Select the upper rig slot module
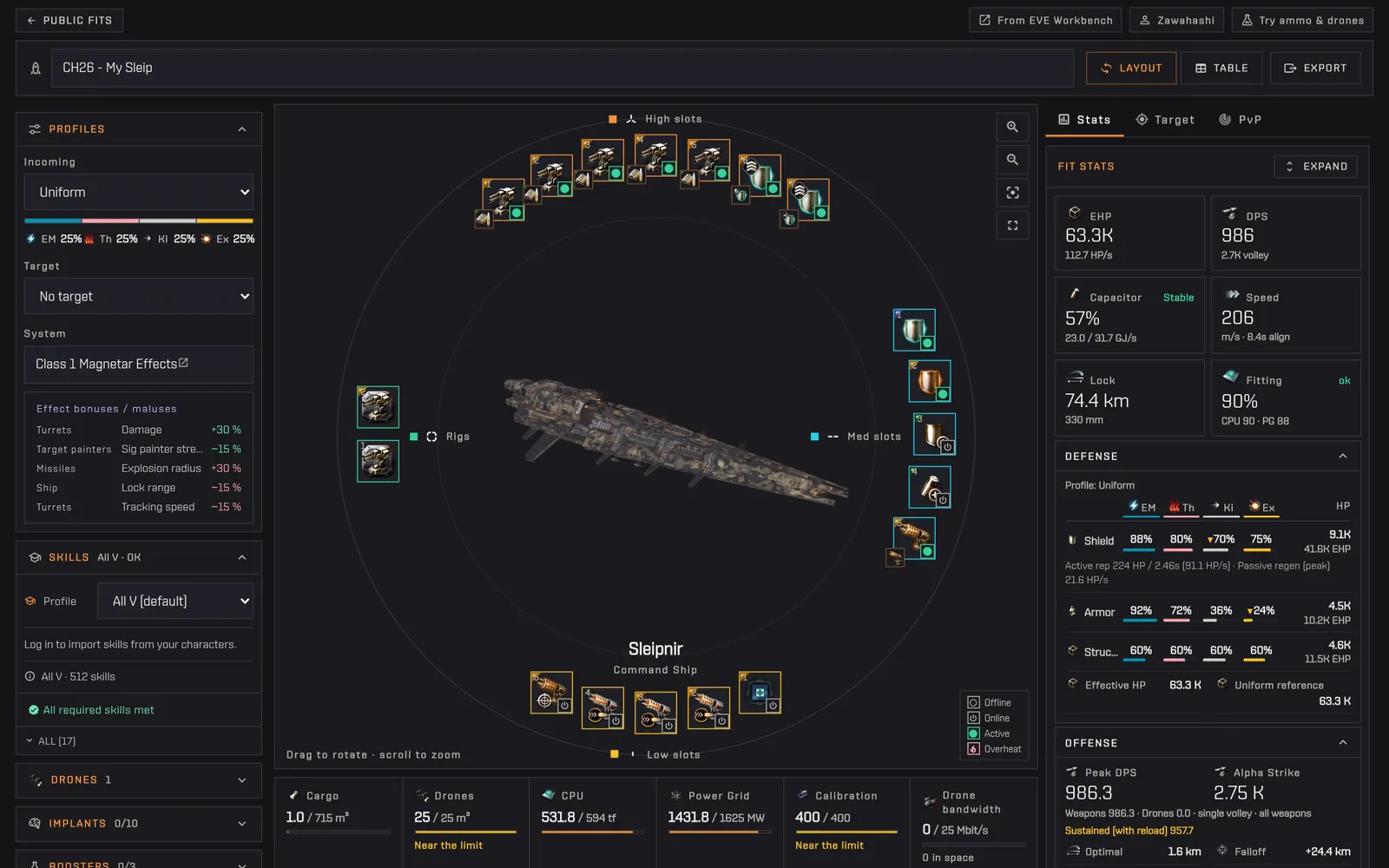 tap(378, 407)
